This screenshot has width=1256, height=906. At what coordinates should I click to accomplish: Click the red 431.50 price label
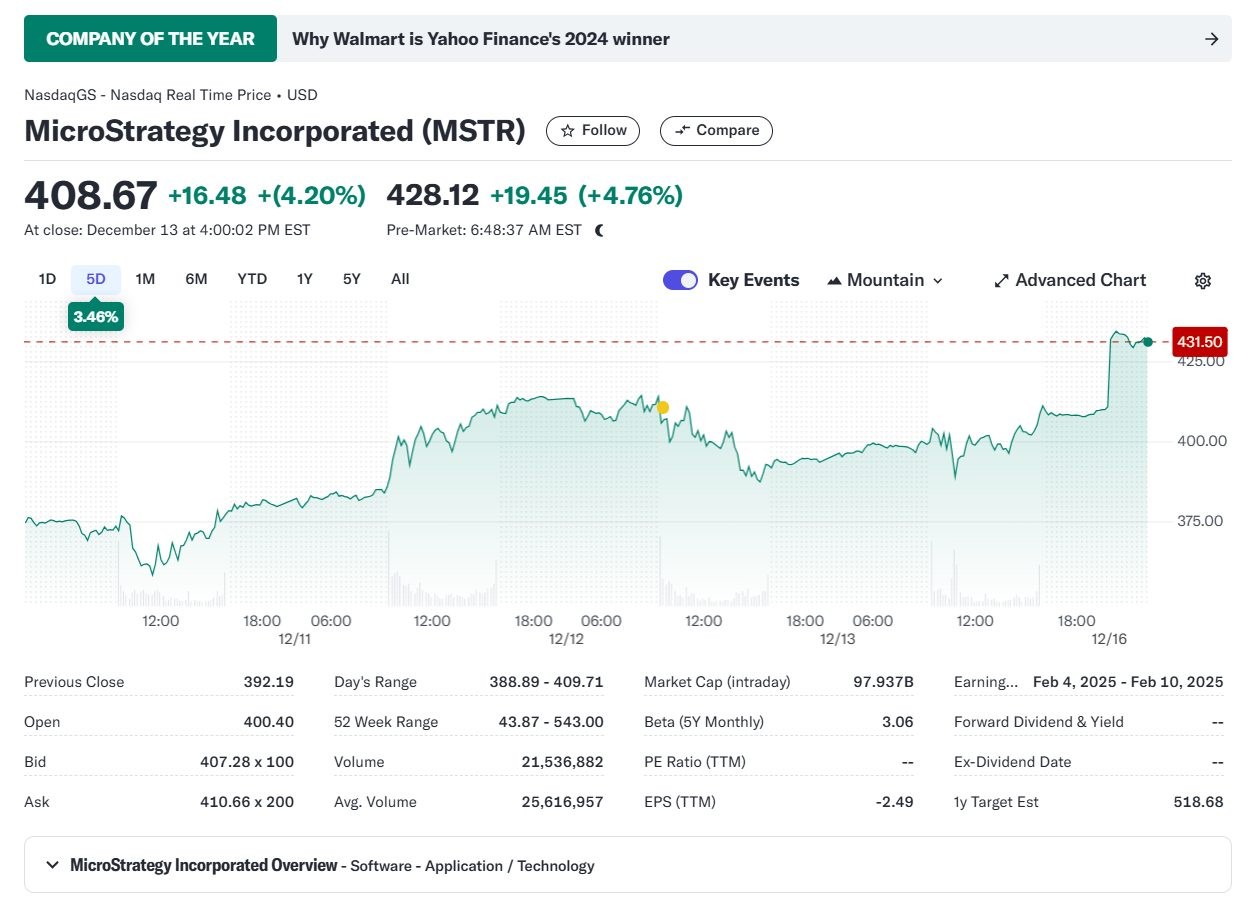click(1199, 342)
